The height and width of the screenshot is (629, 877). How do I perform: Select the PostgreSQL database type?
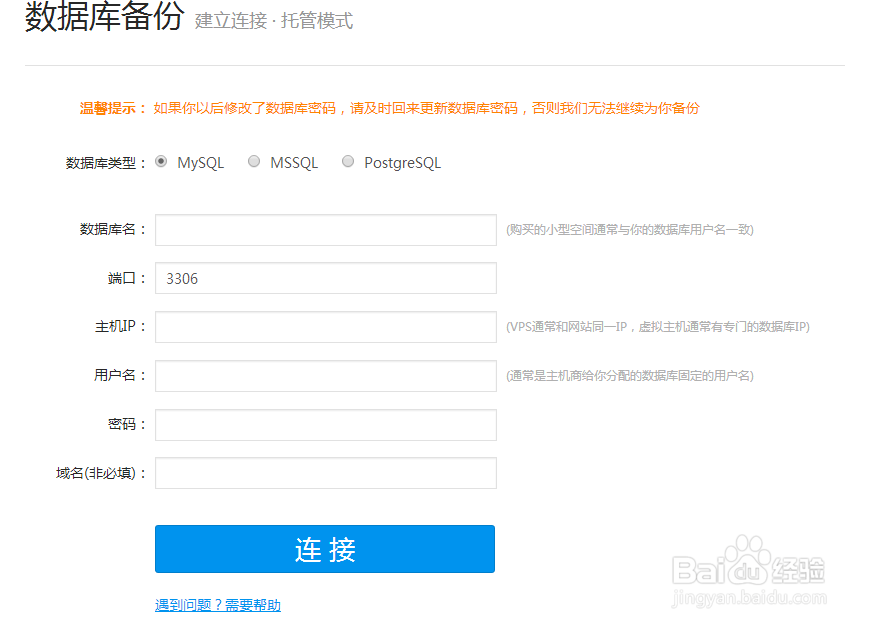pos(348,161)
